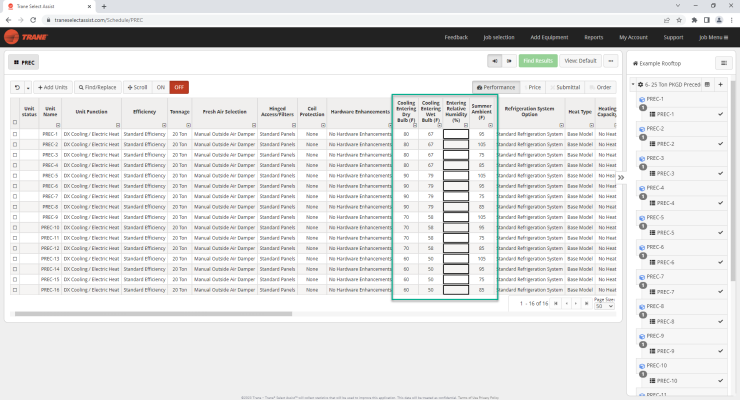Click checkmark icon beside PREC-3 entry

pyautogui.click(x=721, y=173)
